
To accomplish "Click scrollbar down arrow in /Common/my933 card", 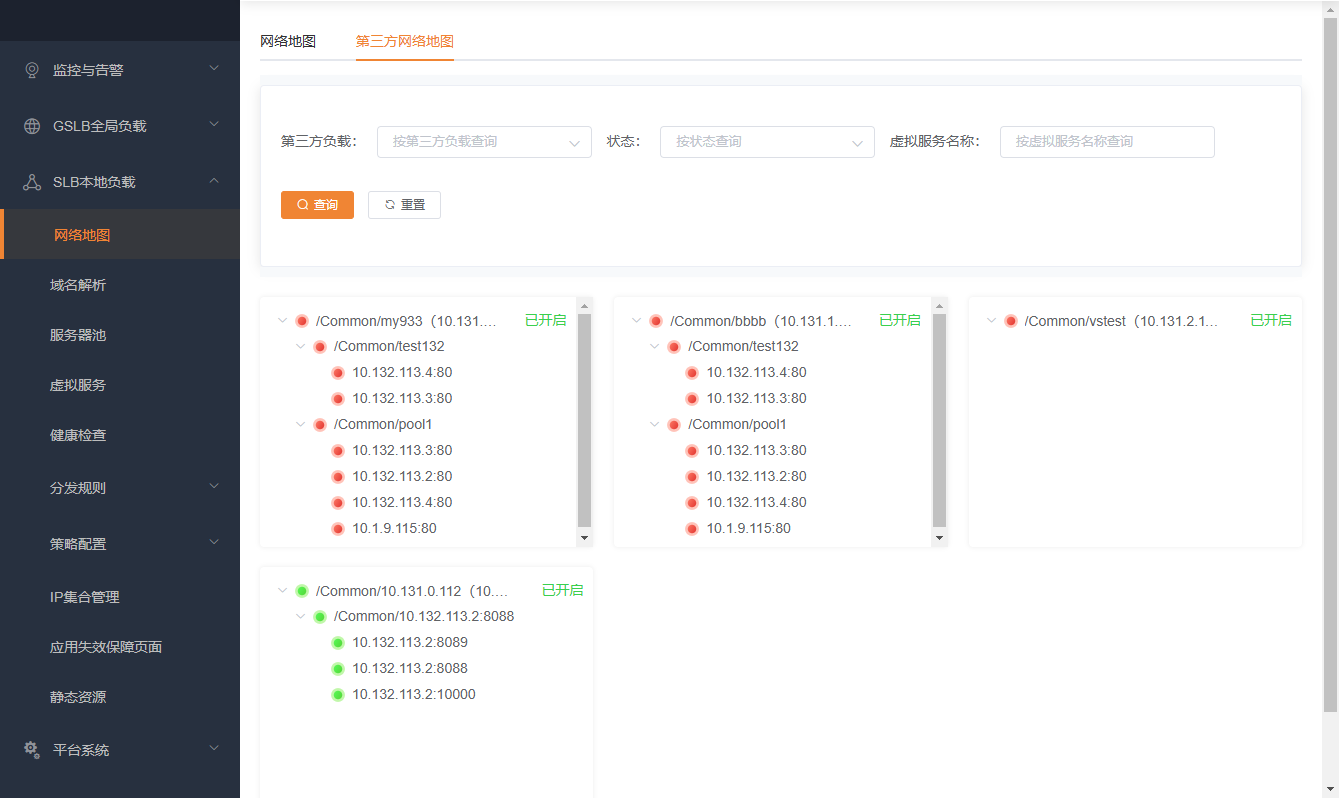I will pos(585,538).
